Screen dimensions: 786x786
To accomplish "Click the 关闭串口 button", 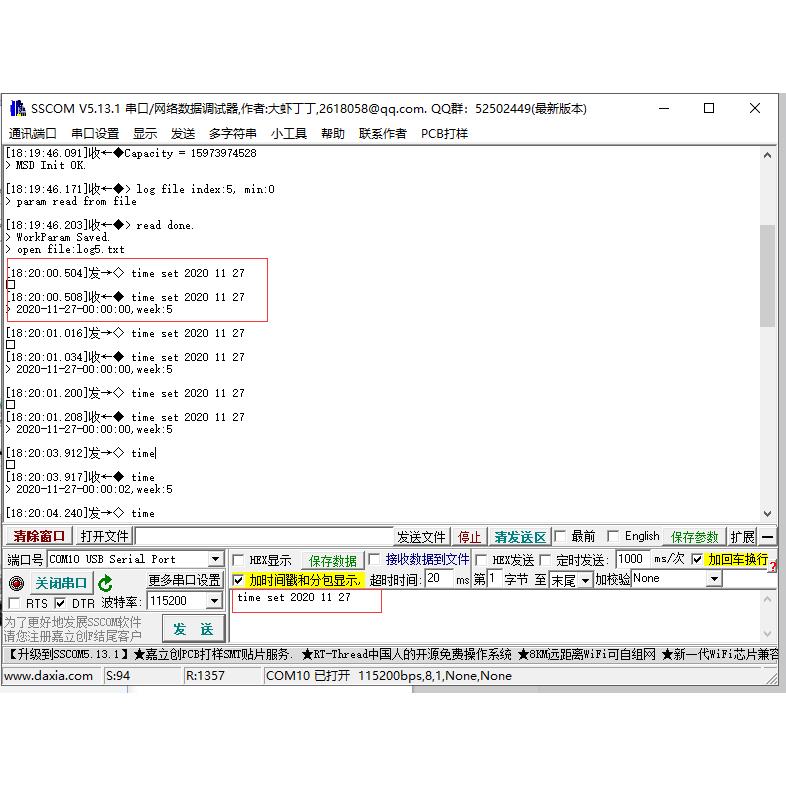I will coord(61,583).
